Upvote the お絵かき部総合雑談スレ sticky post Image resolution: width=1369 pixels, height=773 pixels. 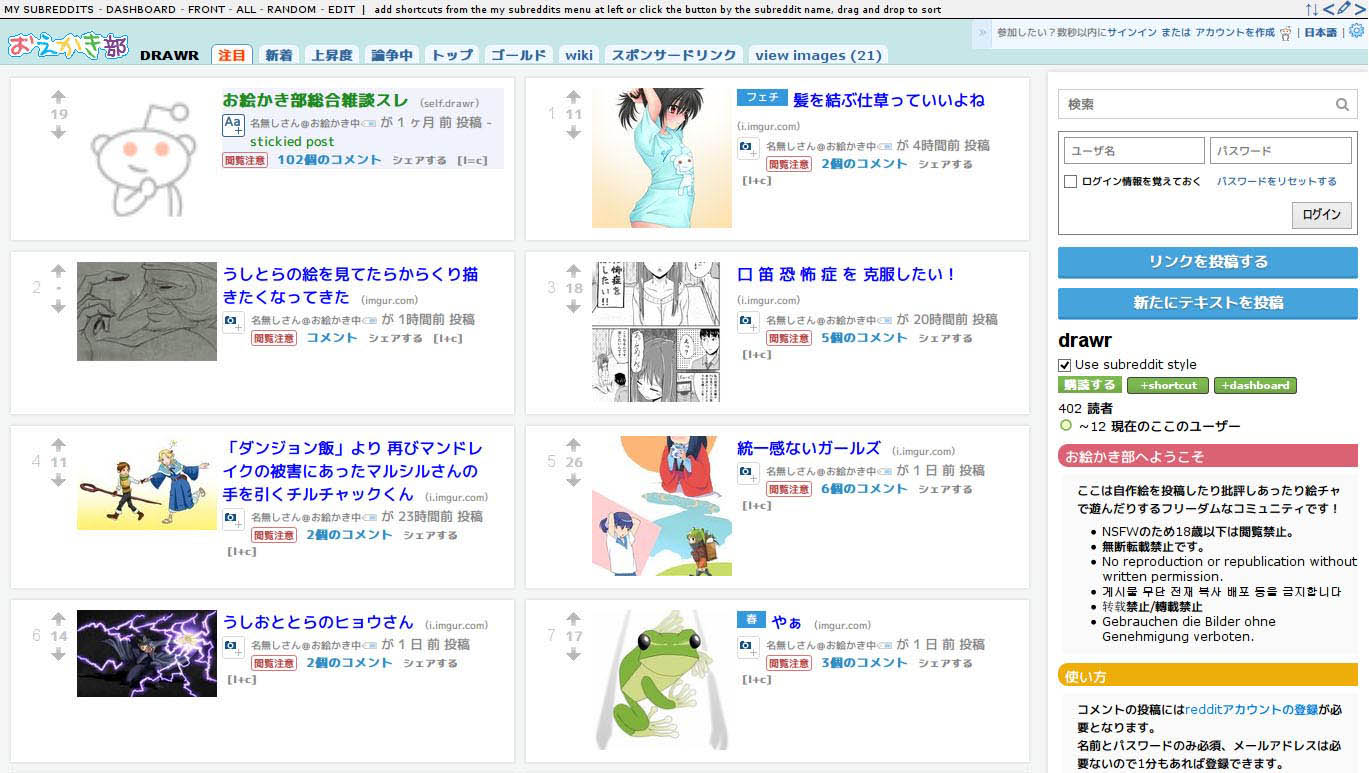tap(58, 97)
